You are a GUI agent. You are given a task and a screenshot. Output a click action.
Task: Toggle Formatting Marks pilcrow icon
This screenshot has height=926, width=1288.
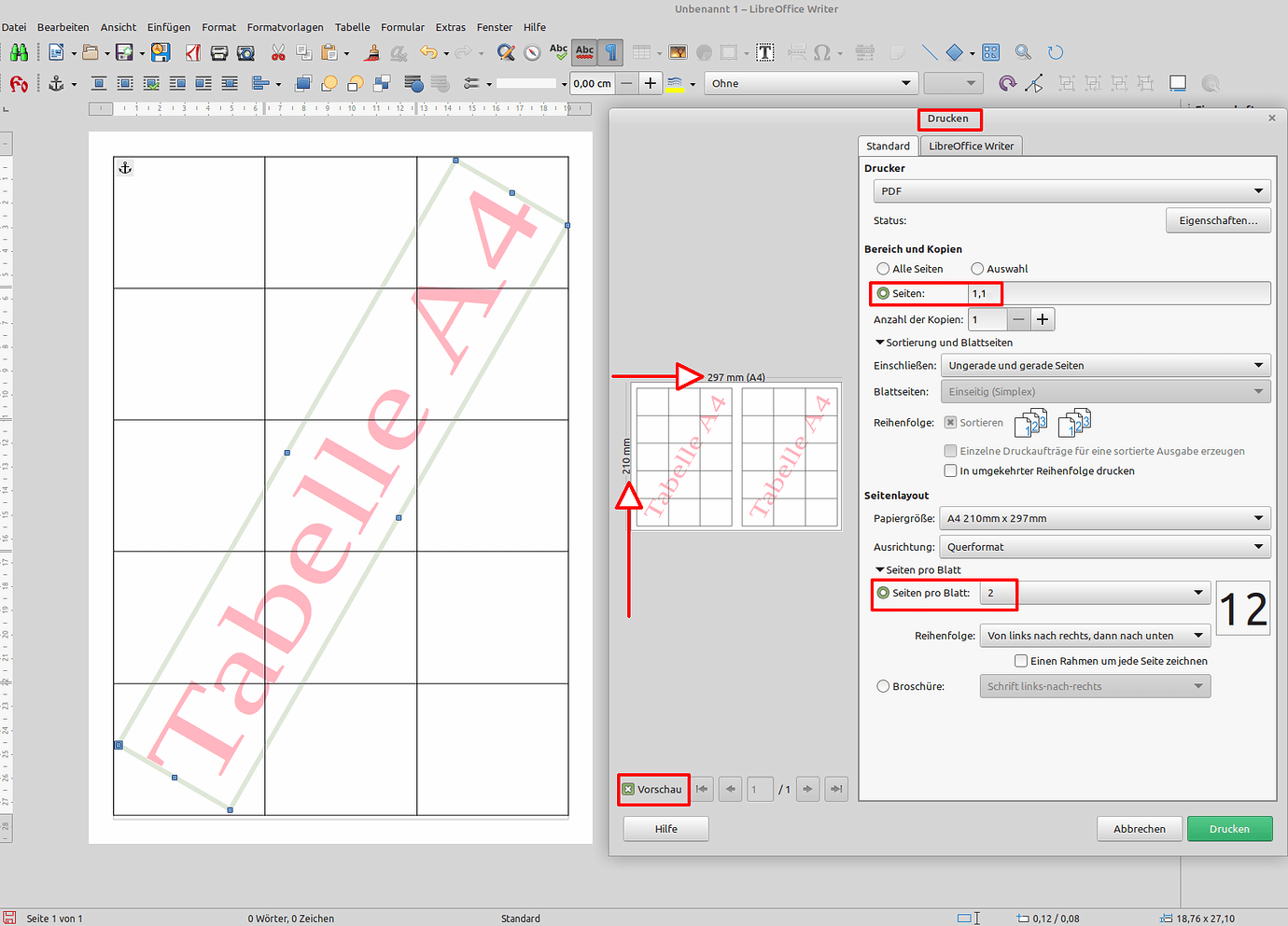(x=611, y=52)
